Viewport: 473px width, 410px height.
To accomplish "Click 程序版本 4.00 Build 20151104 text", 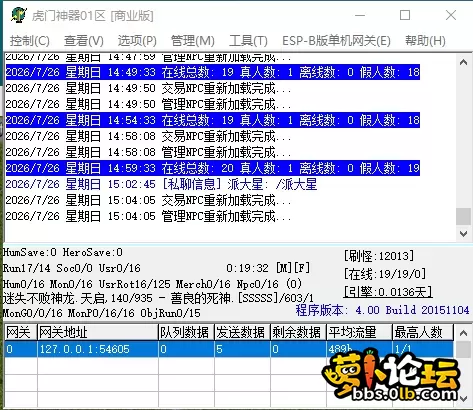I will [x=382, y=310].
